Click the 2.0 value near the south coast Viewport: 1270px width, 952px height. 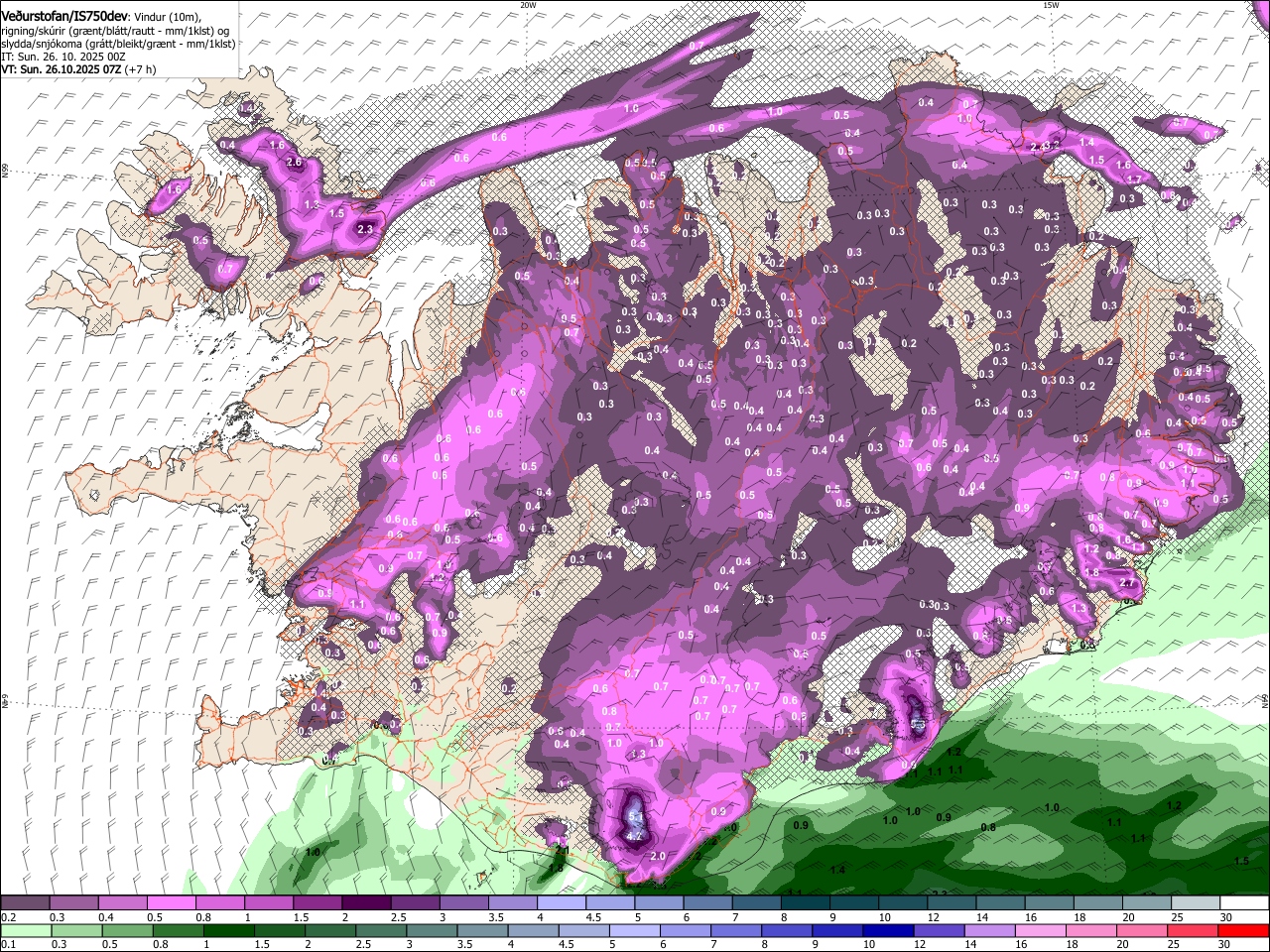coord(657,856)
